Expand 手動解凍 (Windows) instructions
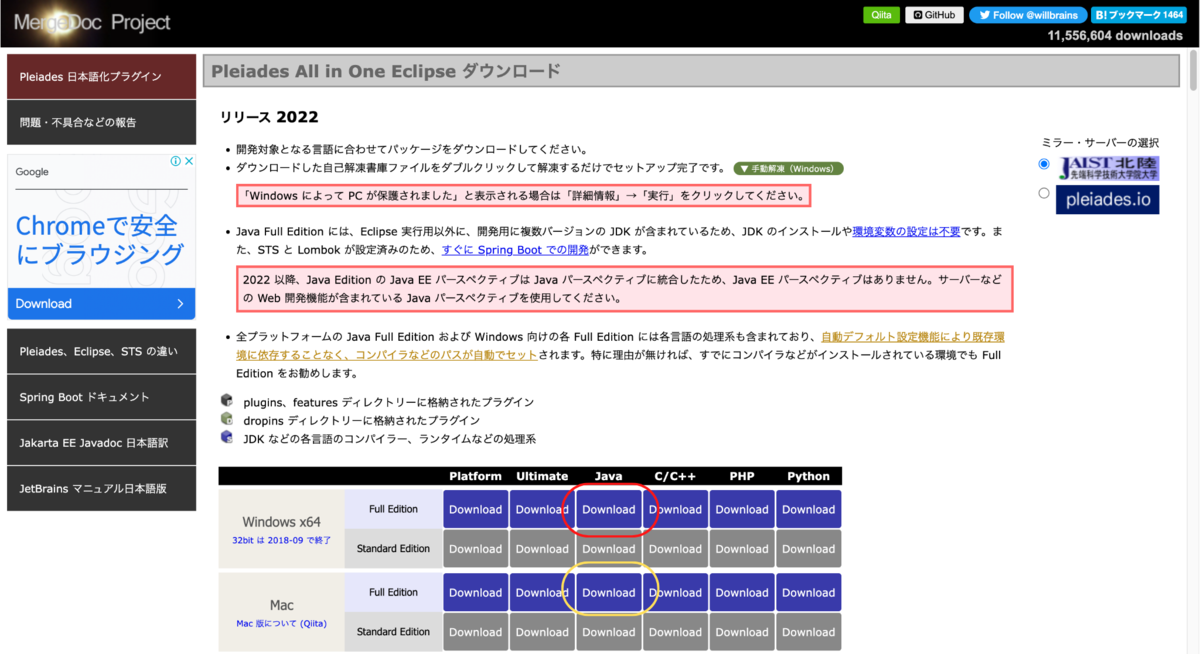 click(788, 169)
